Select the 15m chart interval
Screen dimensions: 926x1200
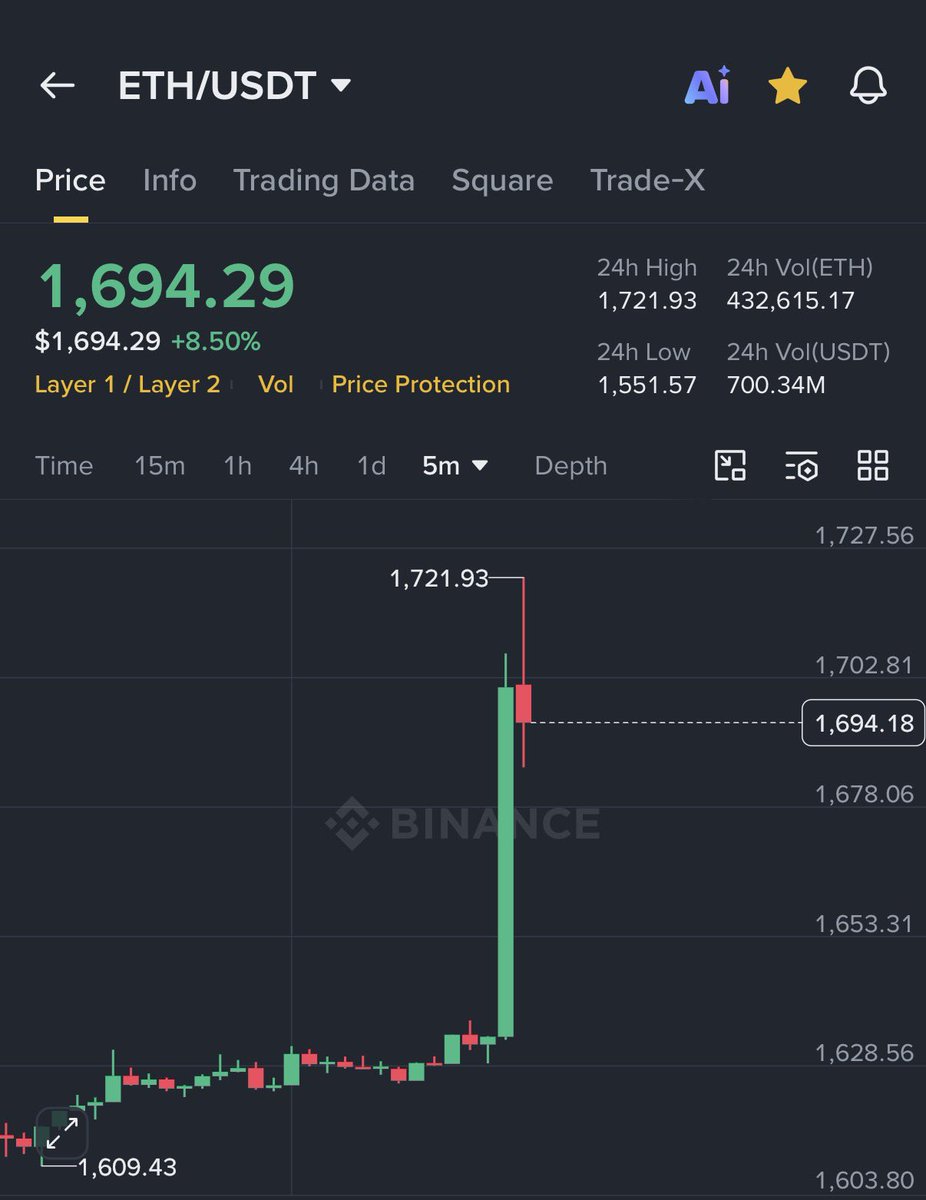coord(160,466)
